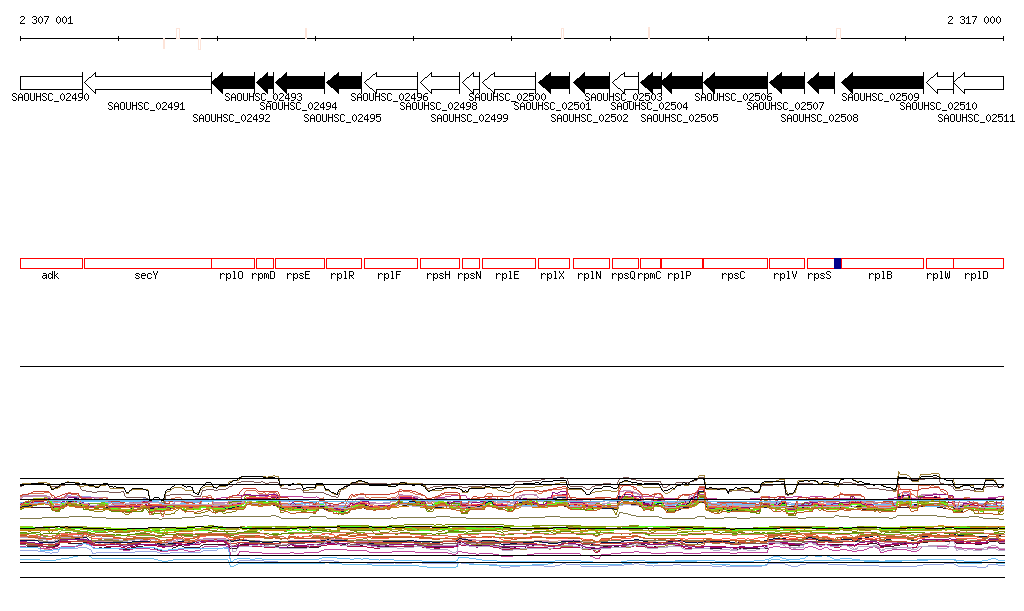Click the white SAOUHSC_02511 gene arrow
This screenshot has width=1024, height=611.
(x=979, y=83)
